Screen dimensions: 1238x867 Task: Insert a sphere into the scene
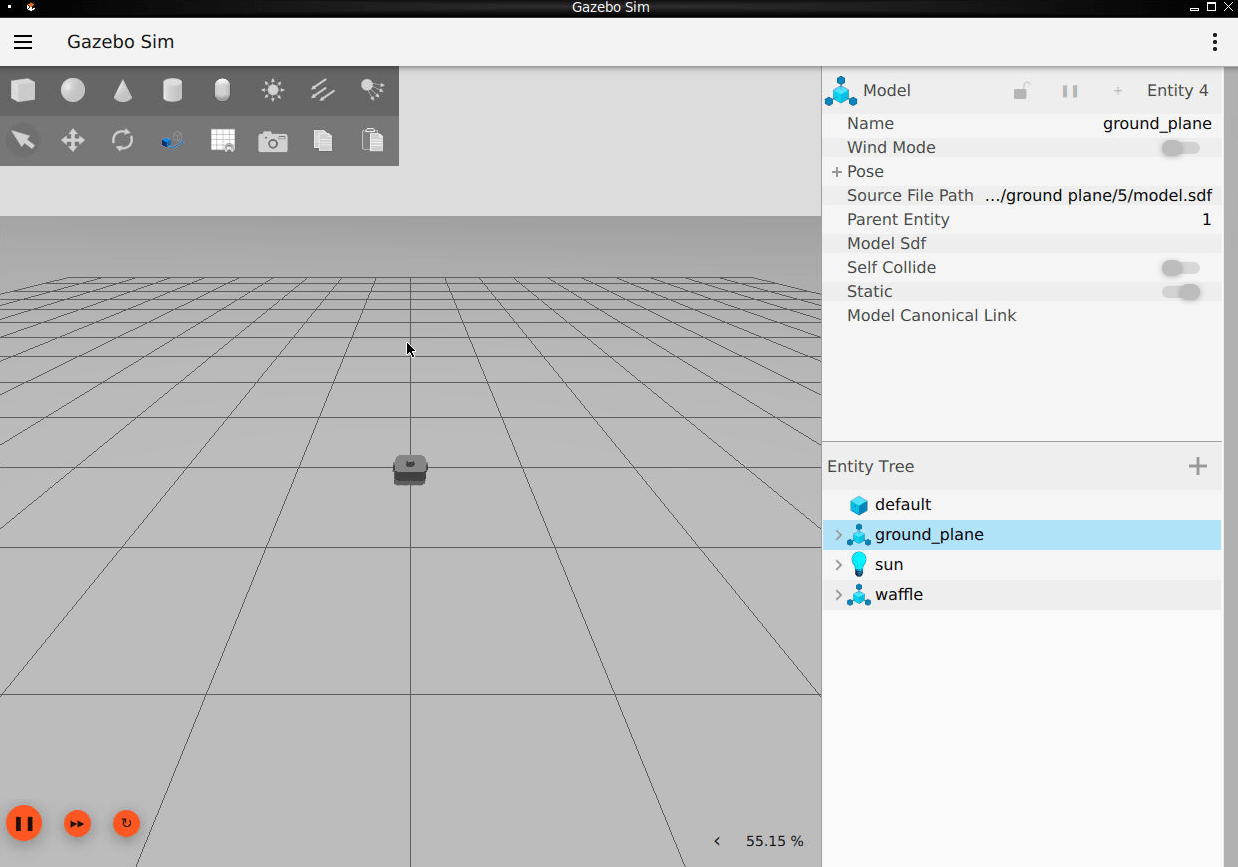click(x=72, y=90)
